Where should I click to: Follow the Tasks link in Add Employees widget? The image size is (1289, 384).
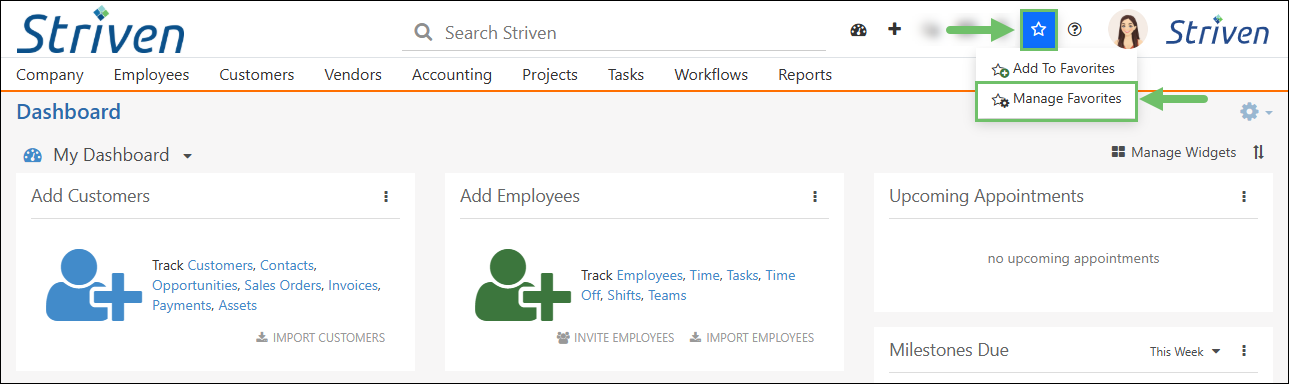(742, 275)
